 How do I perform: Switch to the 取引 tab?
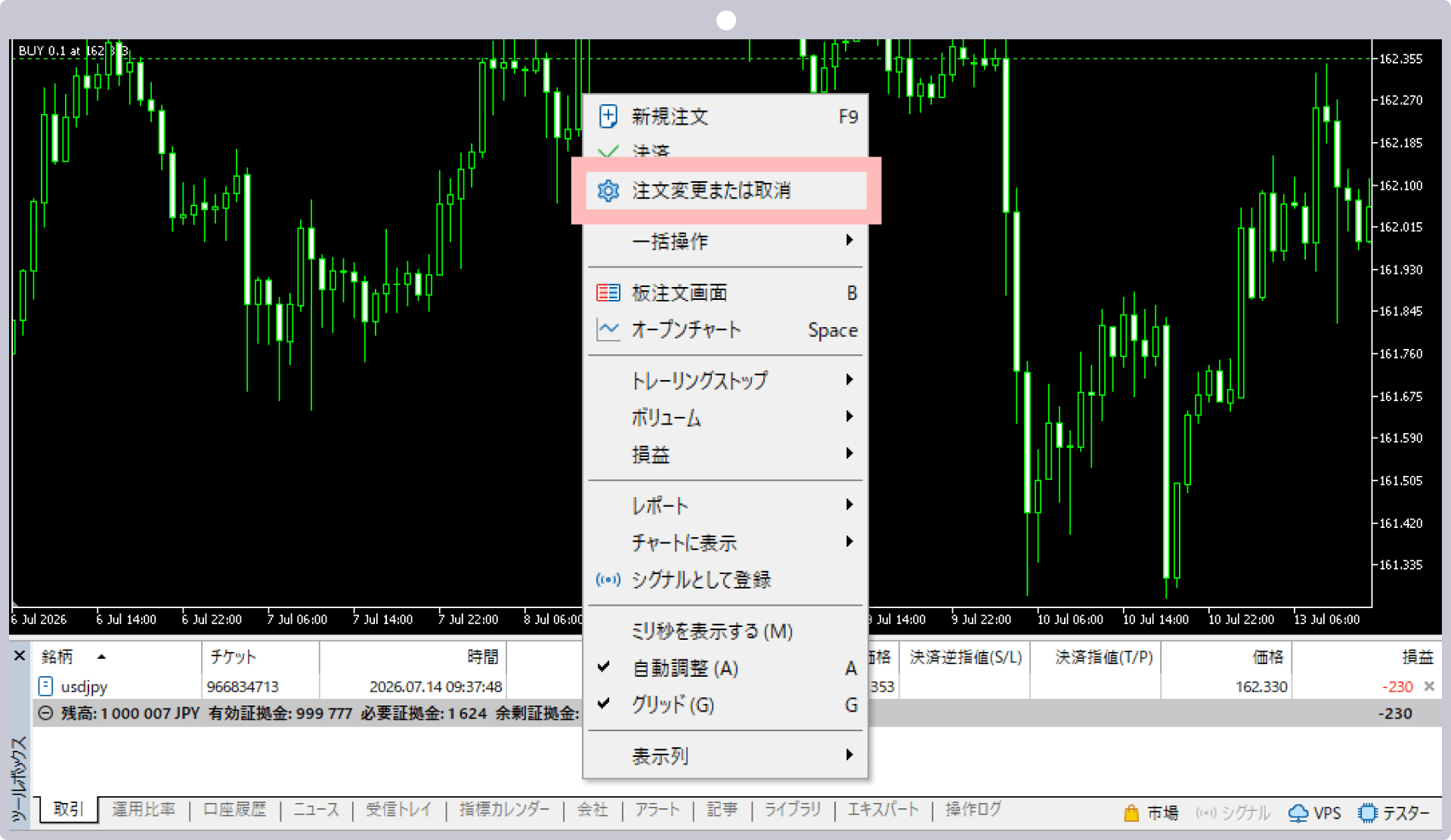pyautogui.click(x=68, y=809)
